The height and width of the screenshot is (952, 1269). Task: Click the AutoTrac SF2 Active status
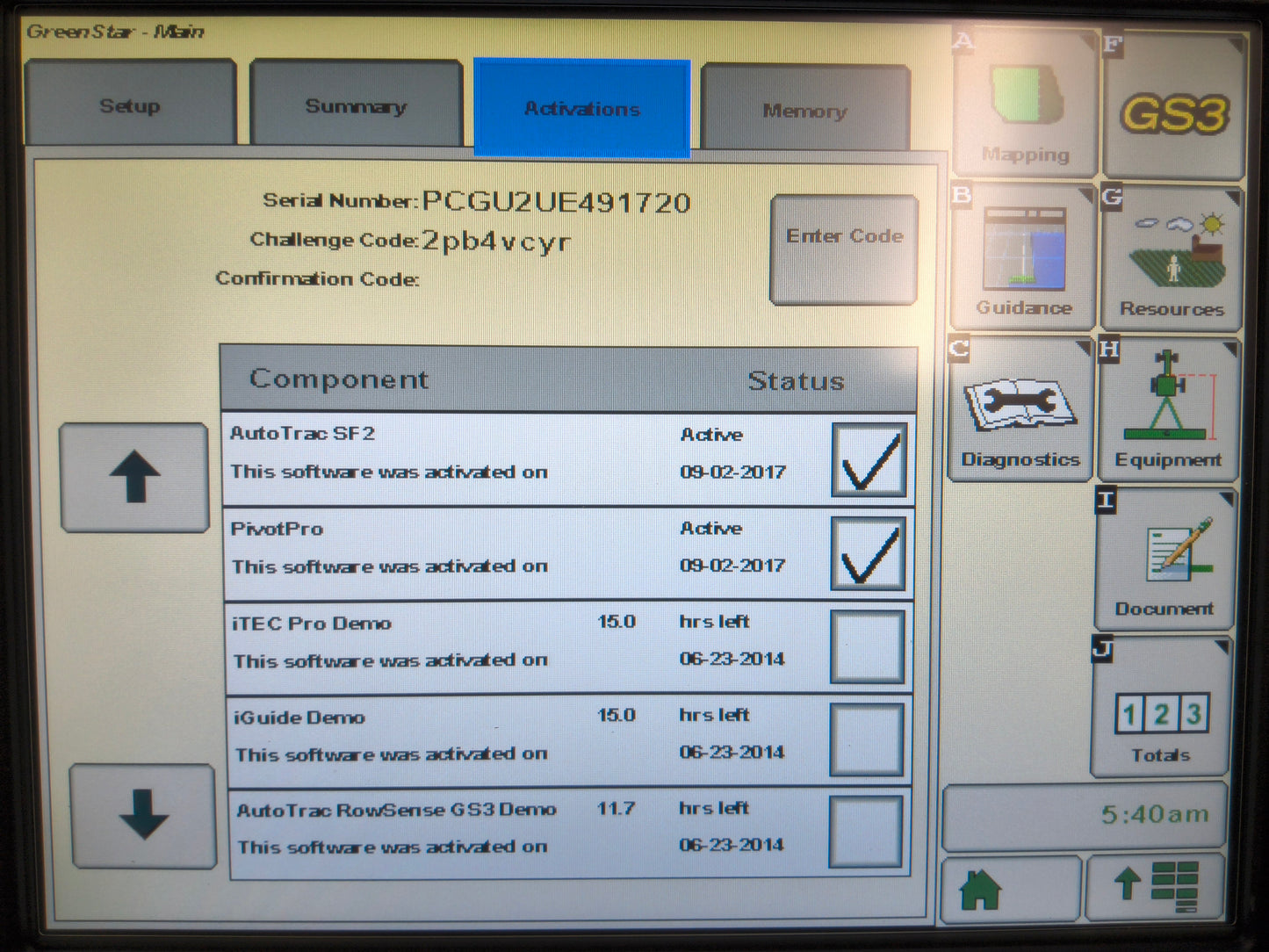(711, 435)
